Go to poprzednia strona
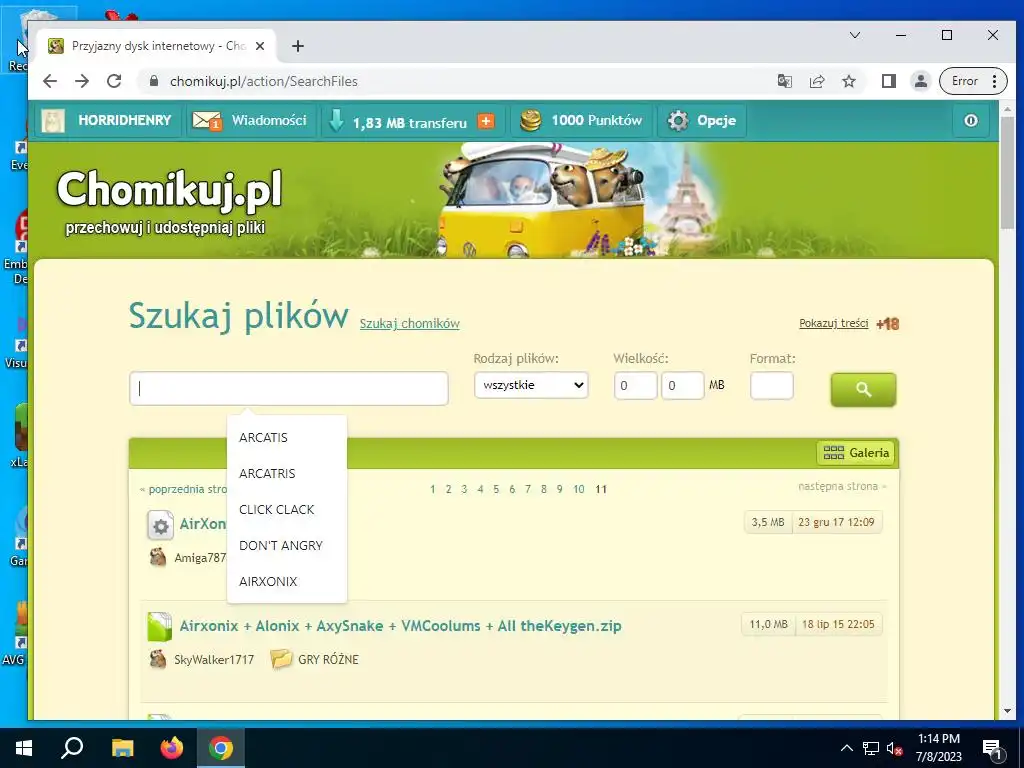The height and width of the screenshot is (768, 1024). (x=184, y=489)
